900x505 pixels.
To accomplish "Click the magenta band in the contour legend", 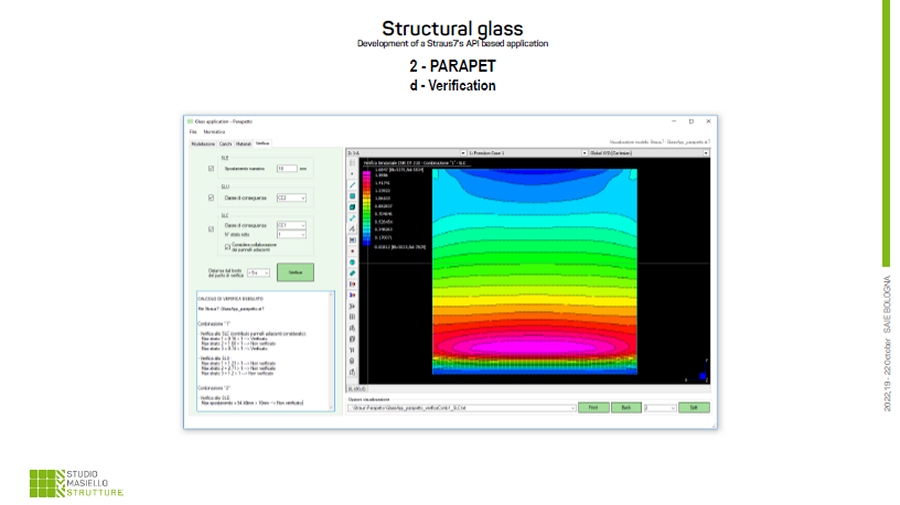I will (366, 175).
